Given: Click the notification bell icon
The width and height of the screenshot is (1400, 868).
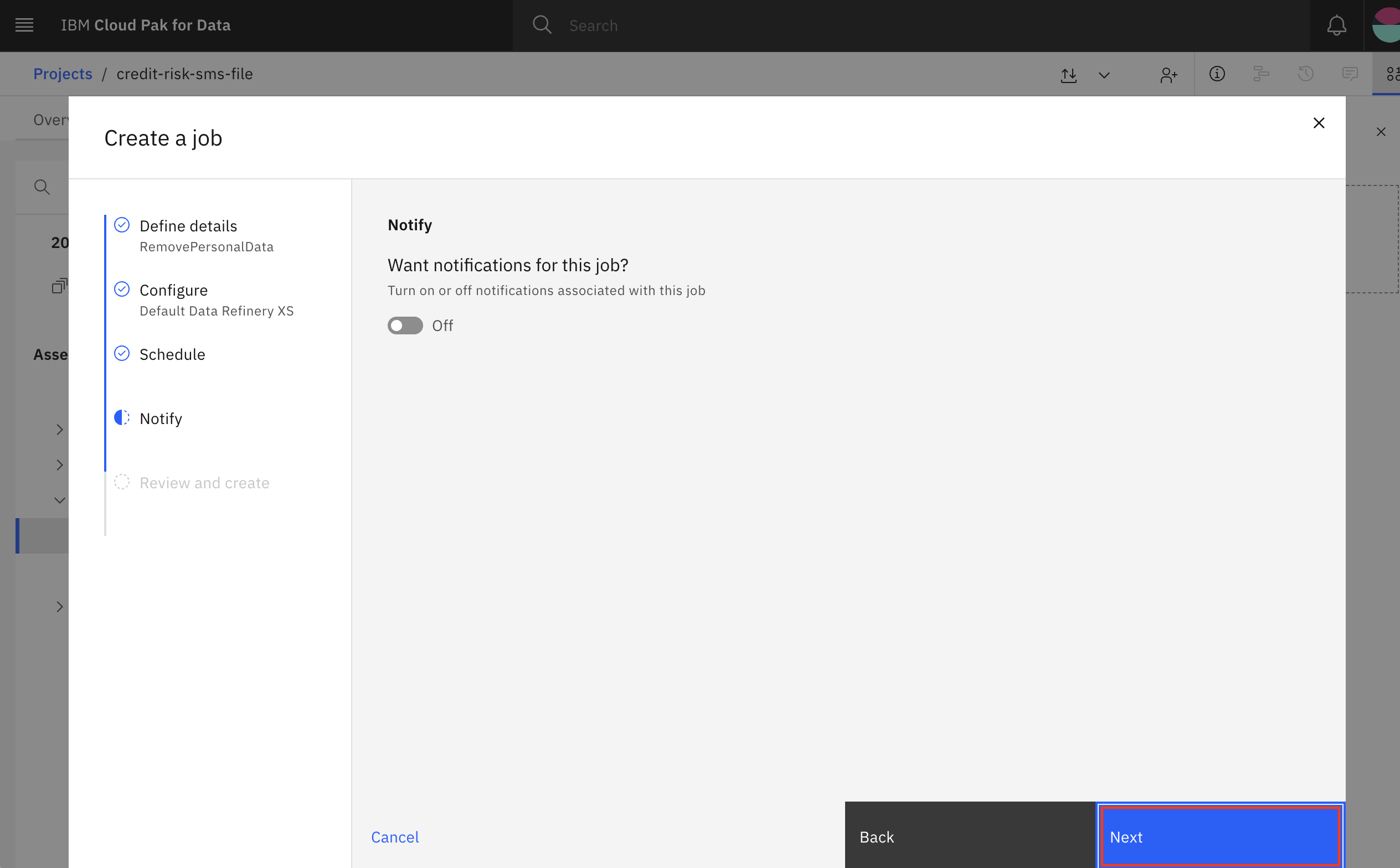Looking at the screenshot, I should click(x=1337, y=25).
